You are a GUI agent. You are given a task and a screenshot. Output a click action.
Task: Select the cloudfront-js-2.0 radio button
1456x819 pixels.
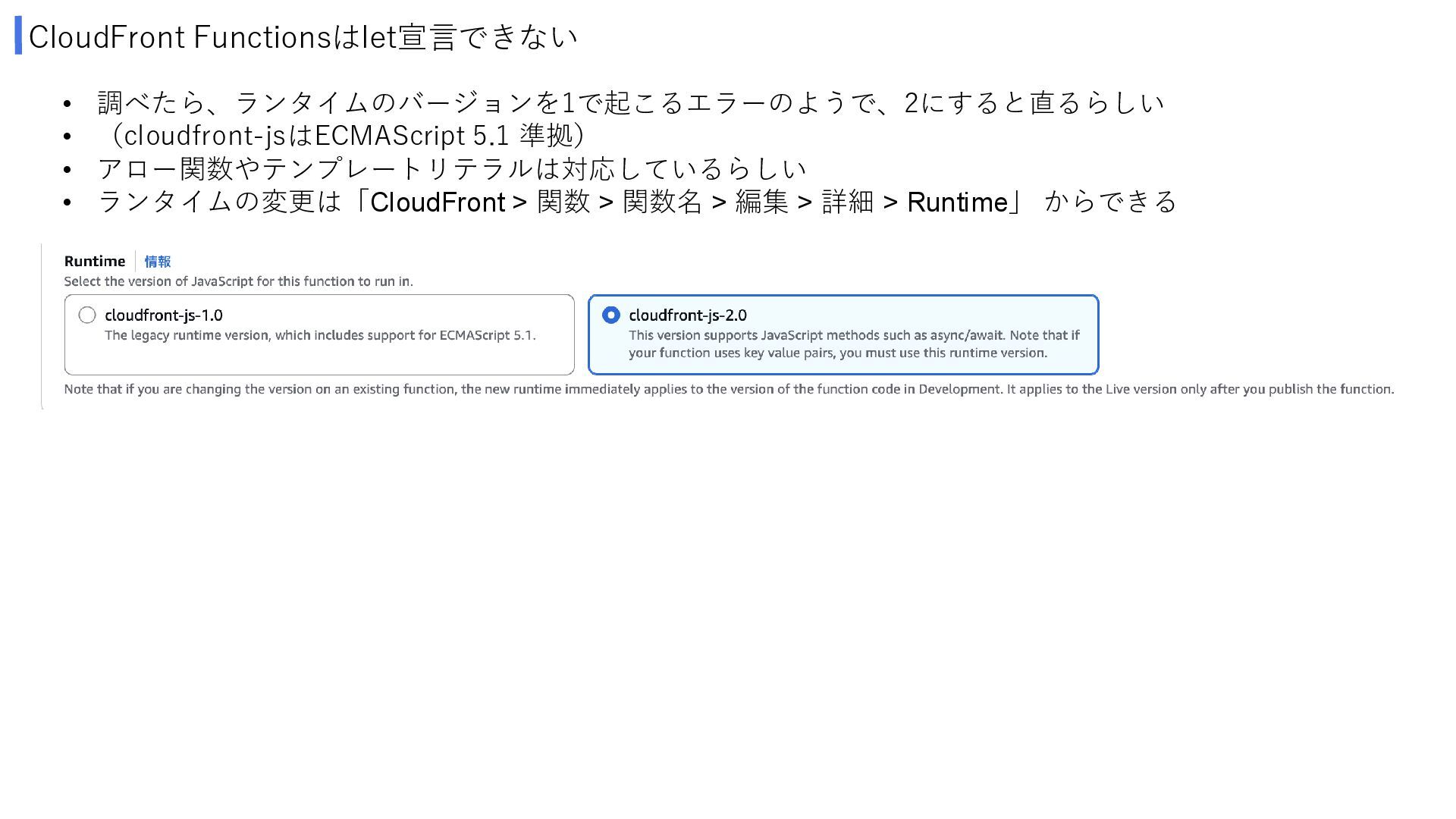(x=611, y=315)
